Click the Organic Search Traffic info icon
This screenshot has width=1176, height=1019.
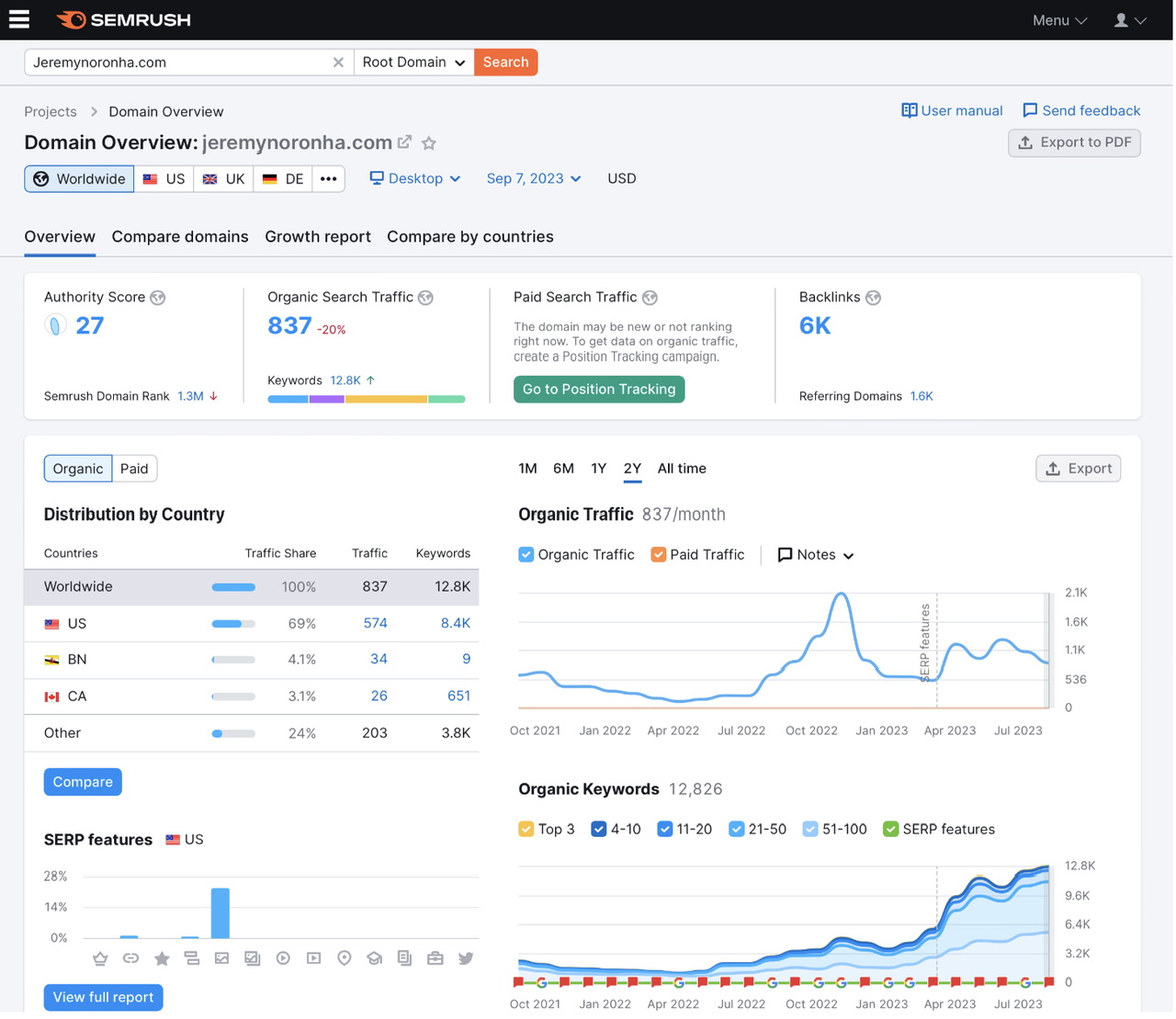point(425,298)
